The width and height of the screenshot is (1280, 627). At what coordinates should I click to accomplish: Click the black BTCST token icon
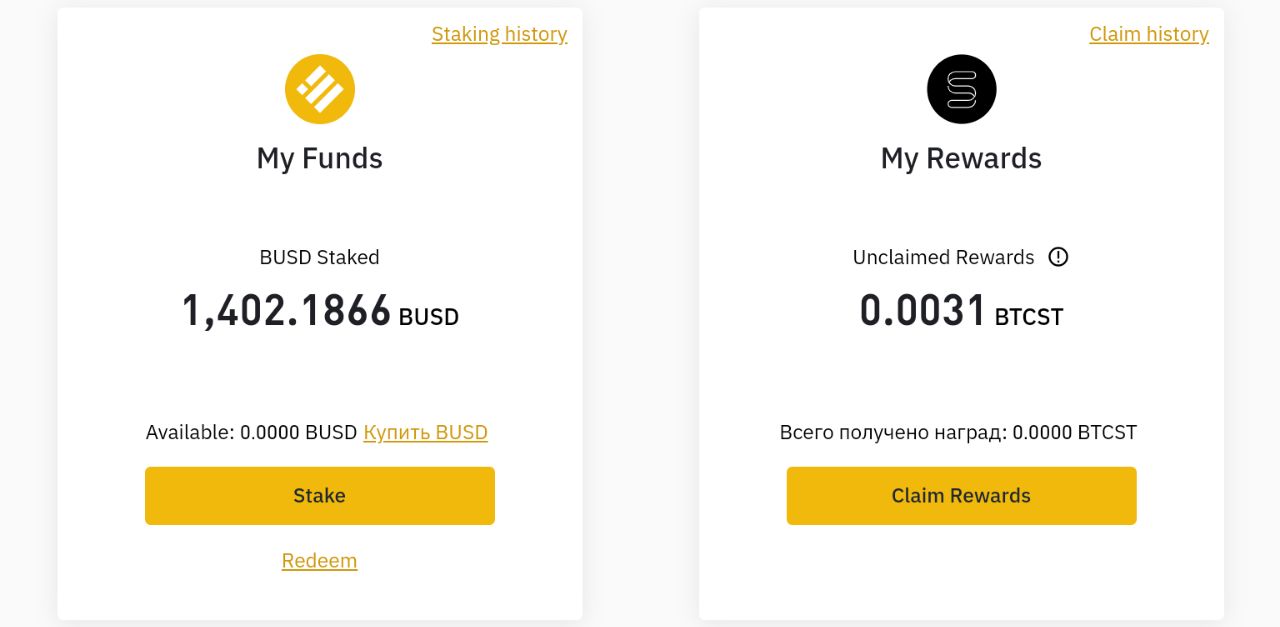pyautogui.click(x=961, y=89)
